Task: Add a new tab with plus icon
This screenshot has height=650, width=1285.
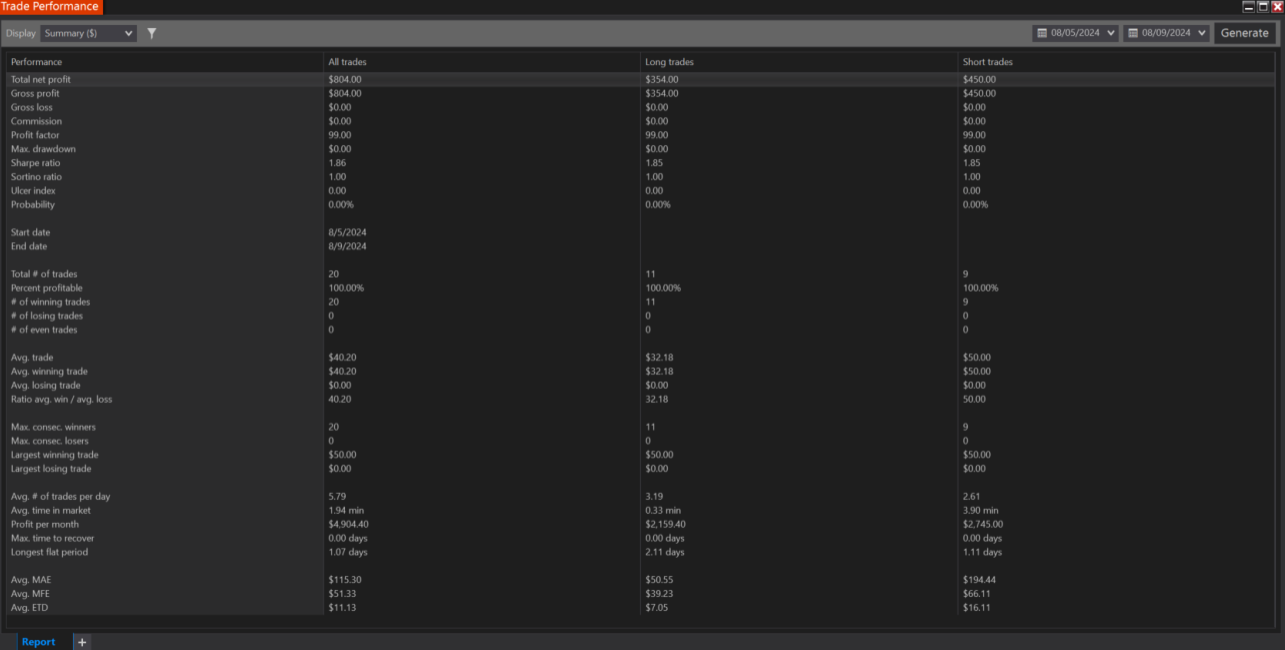Action: pos(82,642)
